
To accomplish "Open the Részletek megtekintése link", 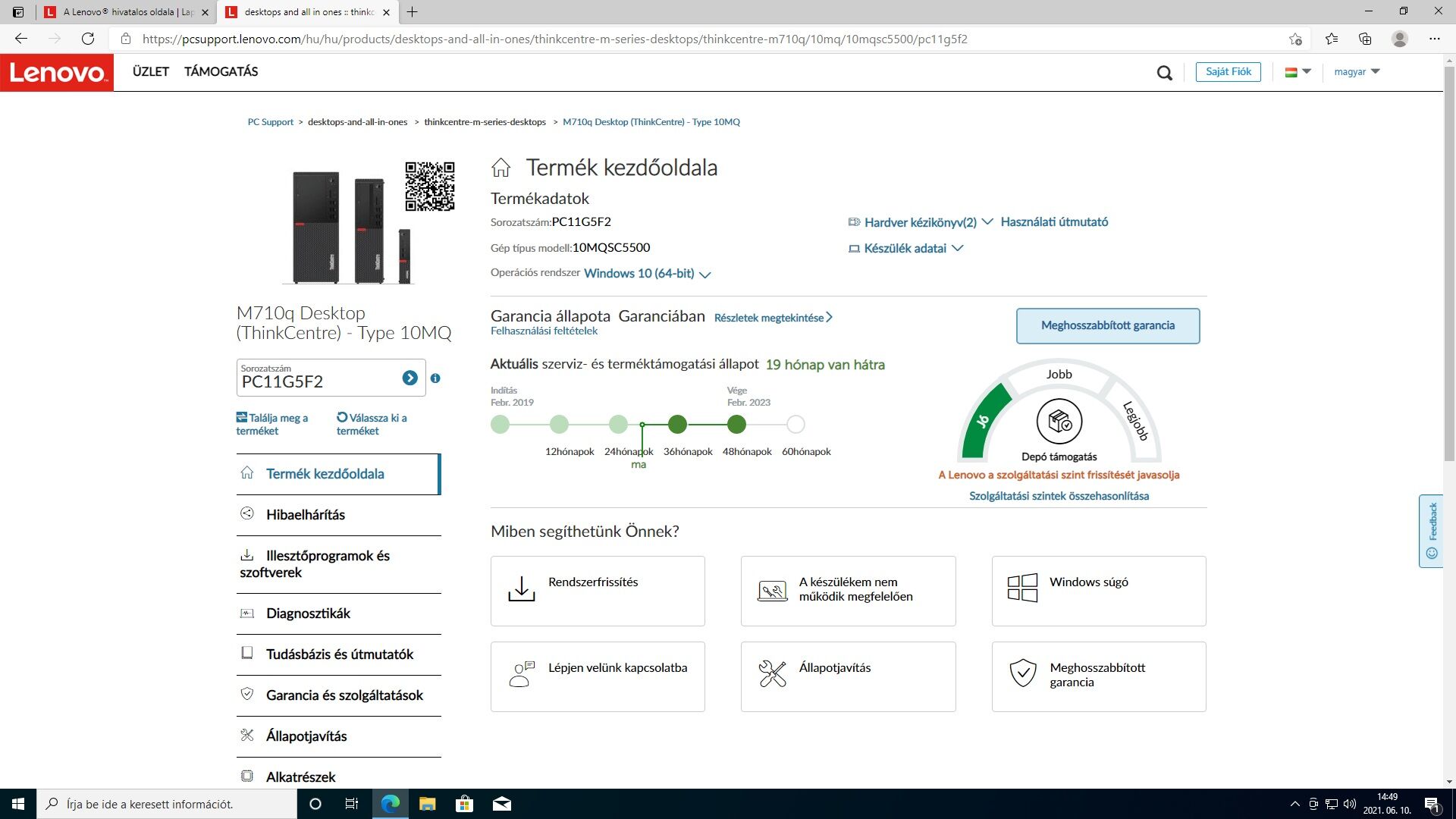I will pos(773,318).
